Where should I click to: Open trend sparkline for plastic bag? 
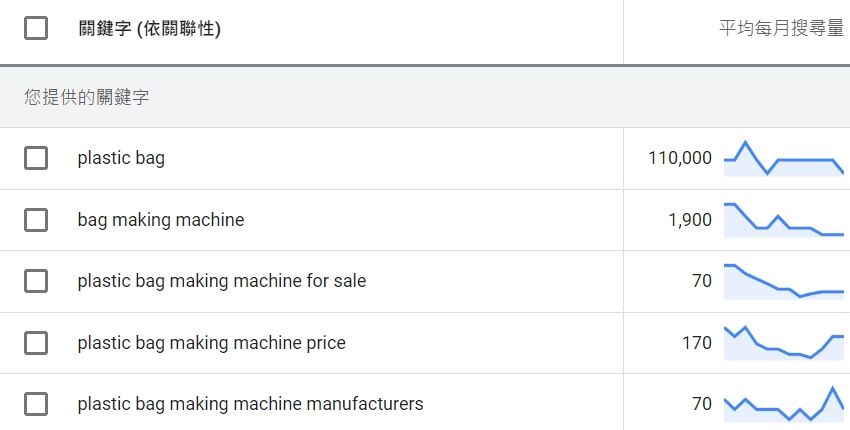click(784, 158)
